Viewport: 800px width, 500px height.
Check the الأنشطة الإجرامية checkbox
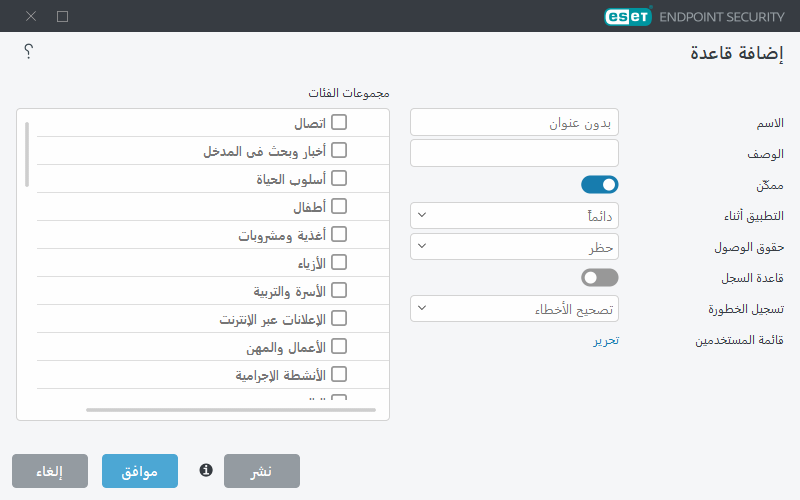coord(339,374)
